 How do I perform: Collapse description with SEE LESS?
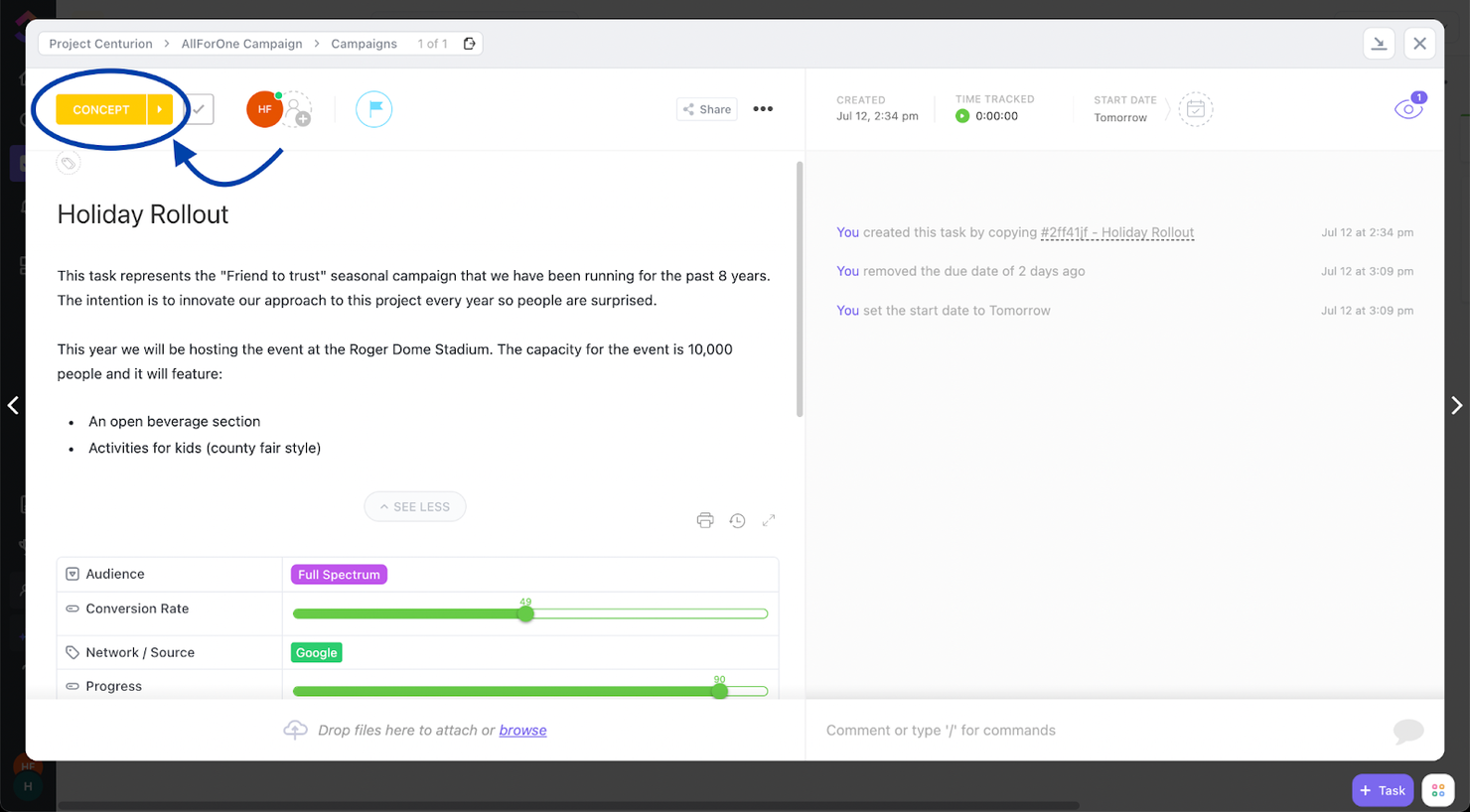(x=415, y=506)
